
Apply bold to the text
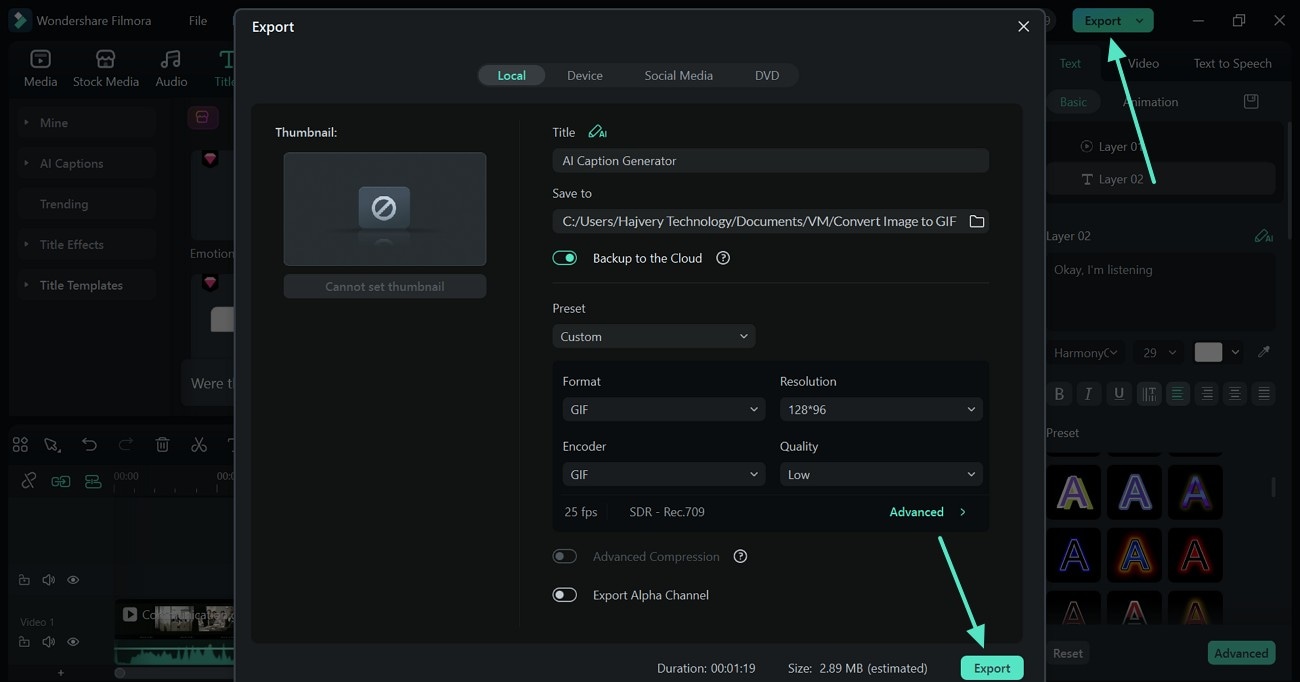click(1059, 394)
